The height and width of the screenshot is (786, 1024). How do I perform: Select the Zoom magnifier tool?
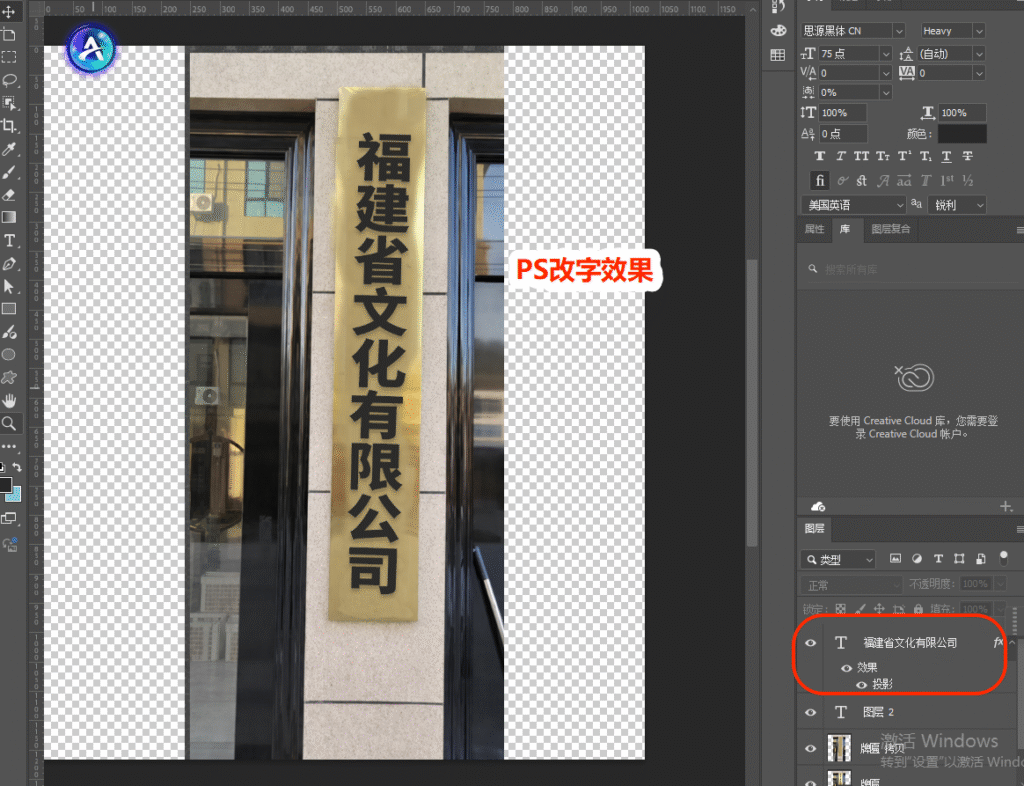point(9,424)
